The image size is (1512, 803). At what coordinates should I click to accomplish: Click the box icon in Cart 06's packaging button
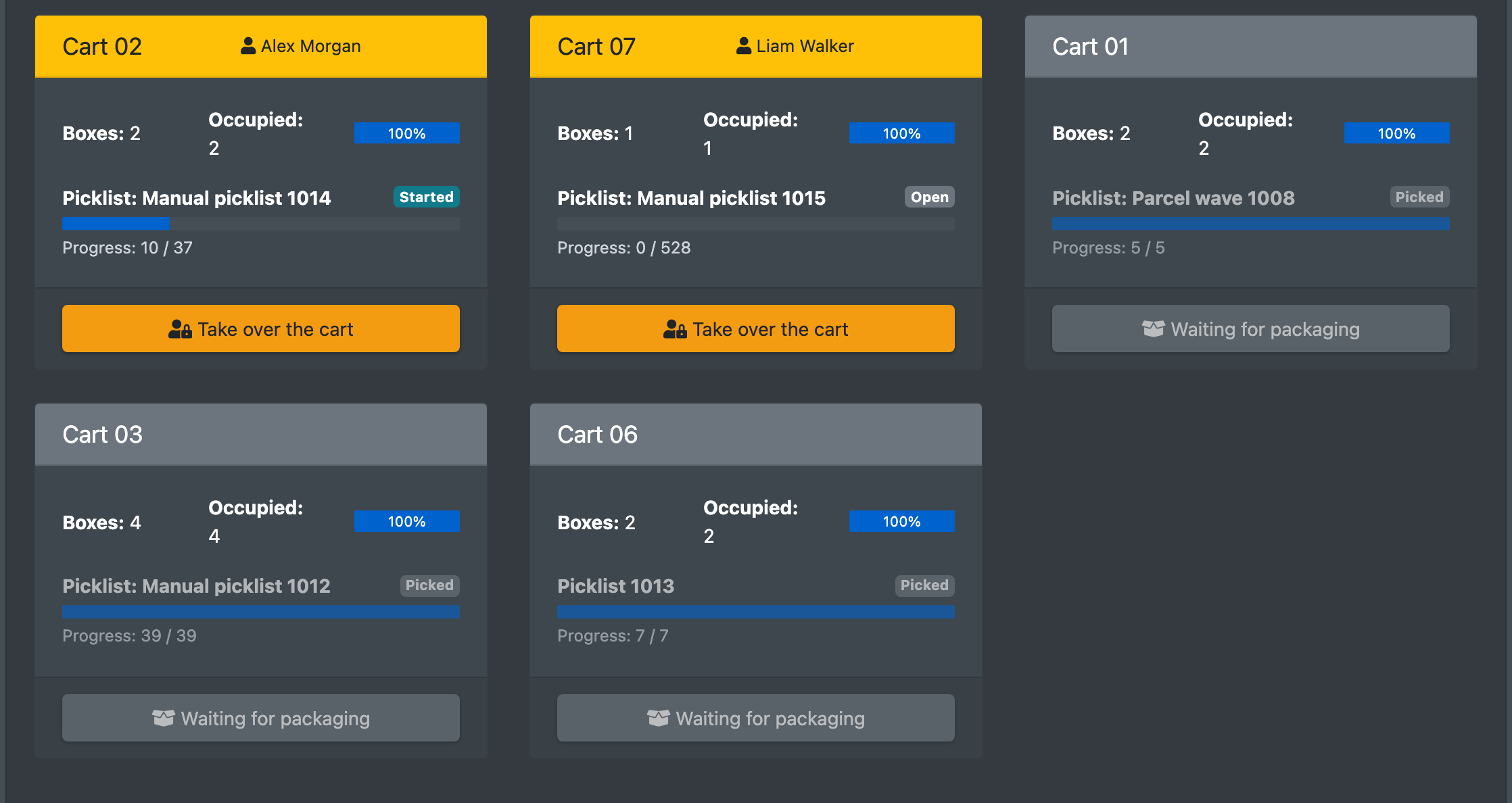click(659, 718)
